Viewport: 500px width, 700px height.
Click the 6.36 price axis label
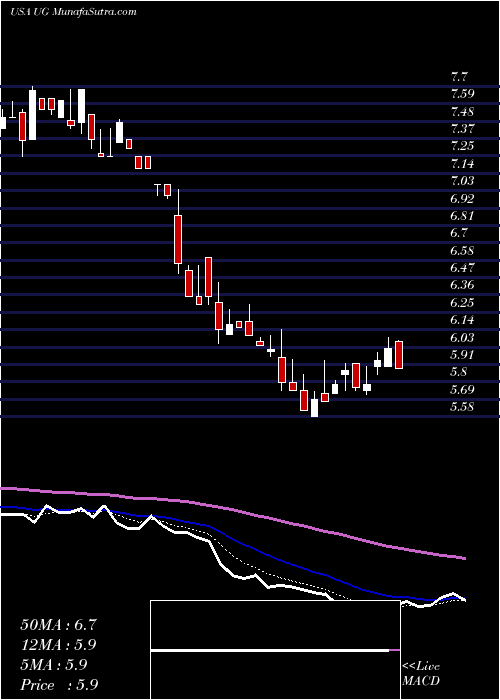click(462, 285)
